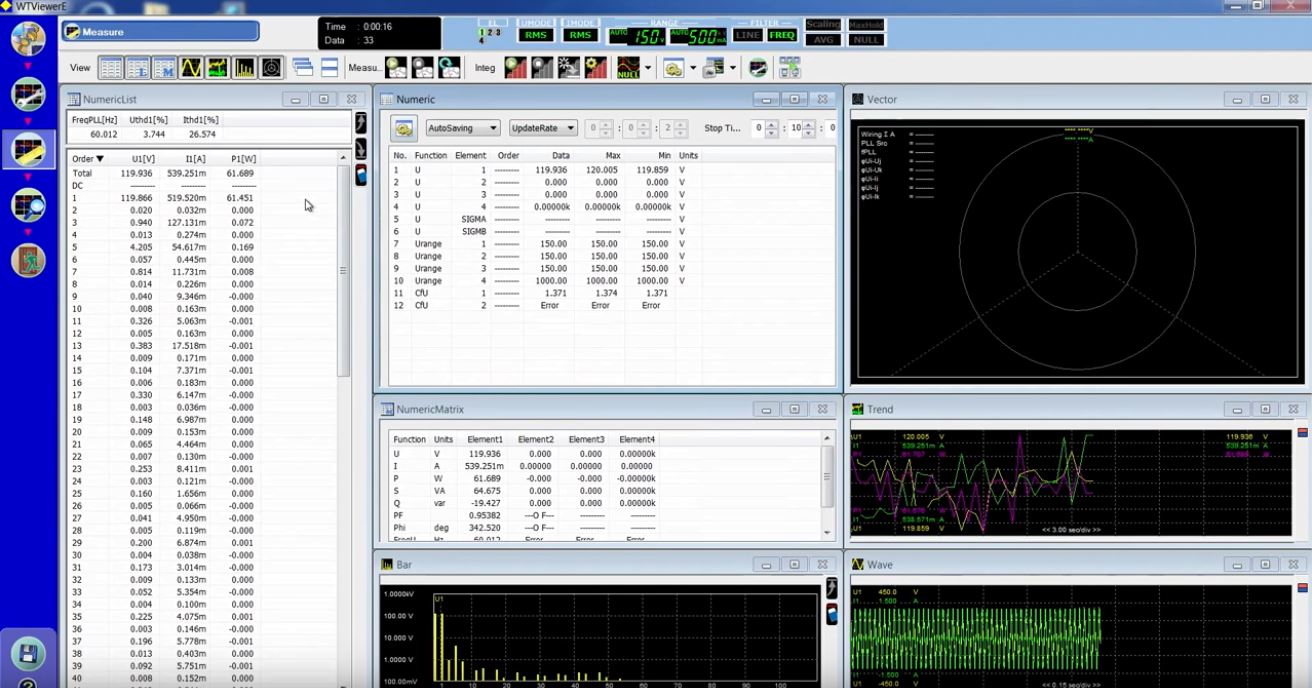Open the wrench setup step in the sidebar

click(x=28, y=94)
